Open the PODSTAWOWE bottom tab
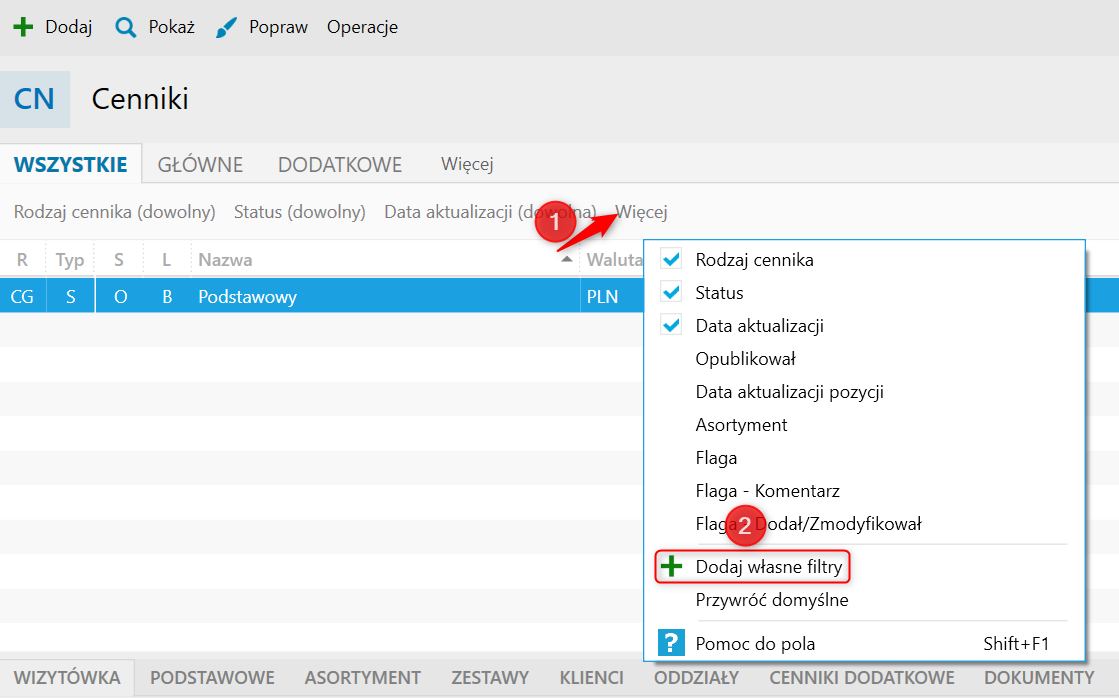1119x698 pixels. (212, 677)
